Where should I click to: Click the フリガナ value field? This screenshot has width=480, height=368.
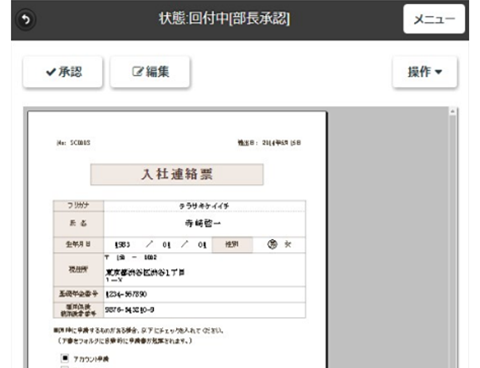(204, 206)
